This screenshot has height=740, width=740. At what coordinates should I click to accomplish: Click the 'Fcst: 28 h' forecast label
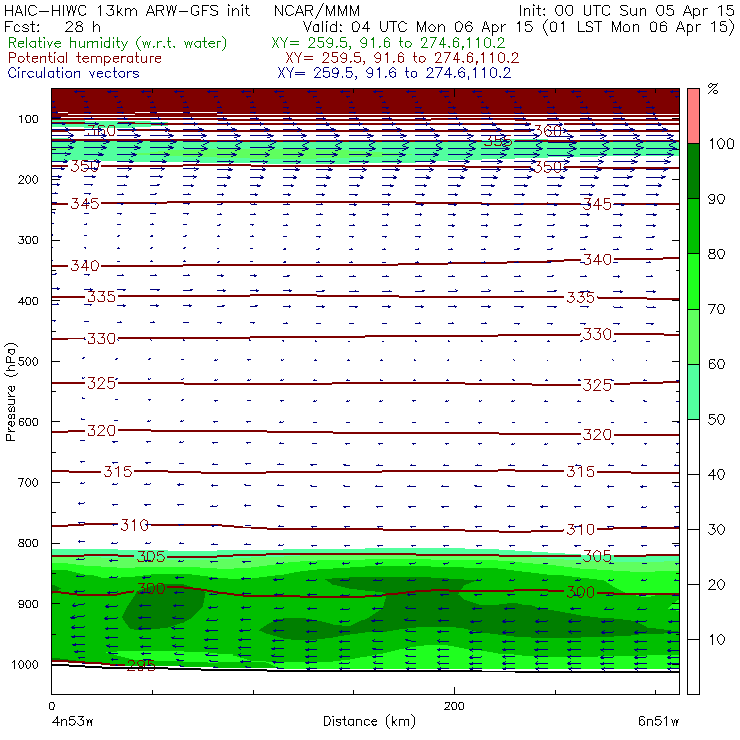tap(52, 26)
